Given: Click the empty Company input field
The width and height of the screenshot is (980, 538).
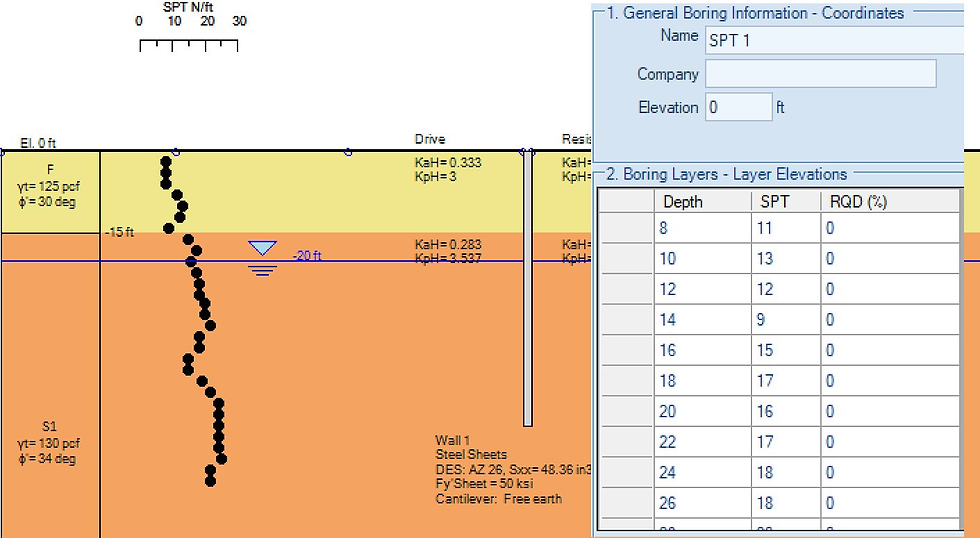Looking at the screenshot, I should pyautogui.click(x=820, y=74).
